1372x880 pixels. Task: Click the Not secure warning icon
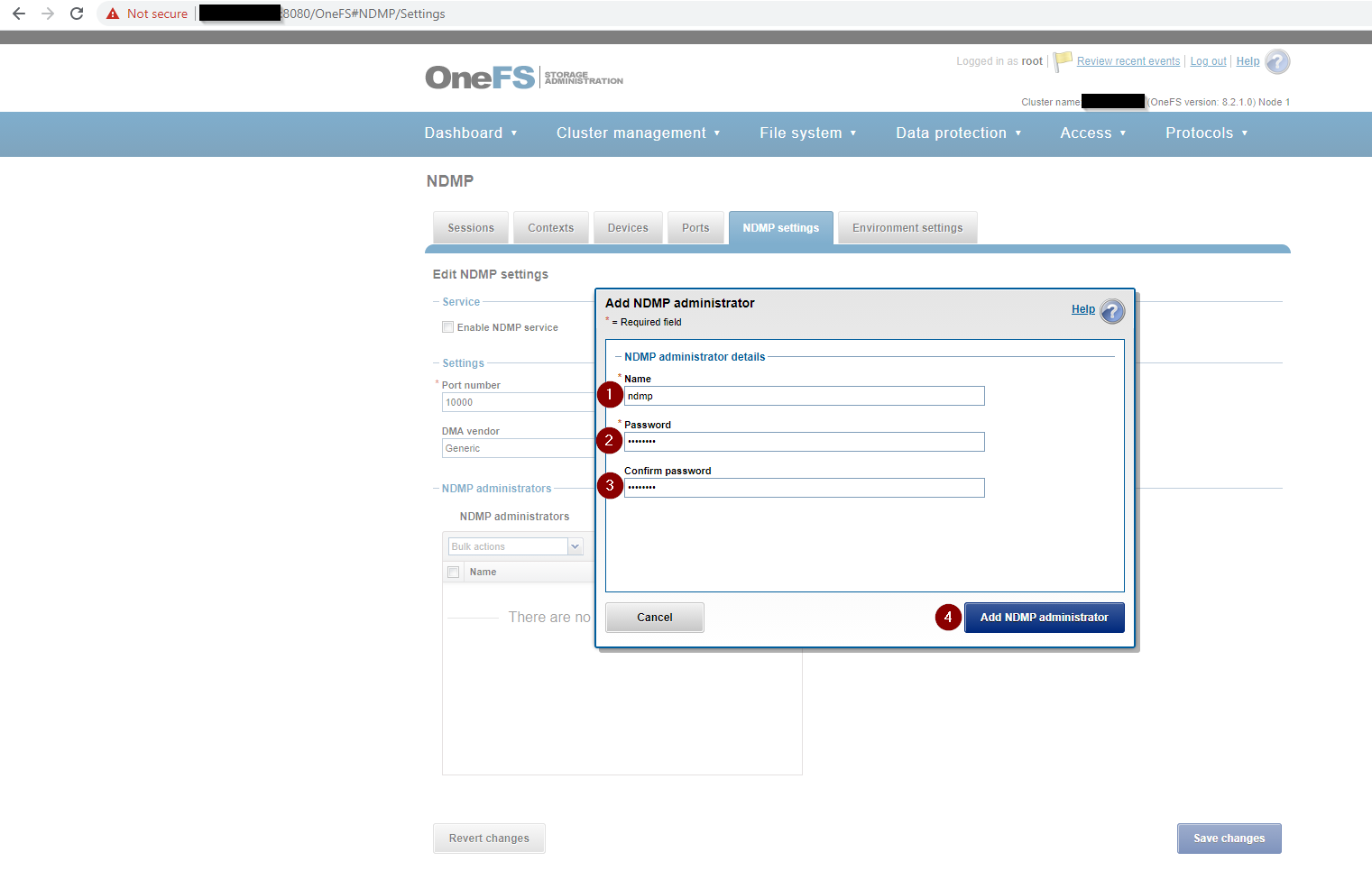112,14
